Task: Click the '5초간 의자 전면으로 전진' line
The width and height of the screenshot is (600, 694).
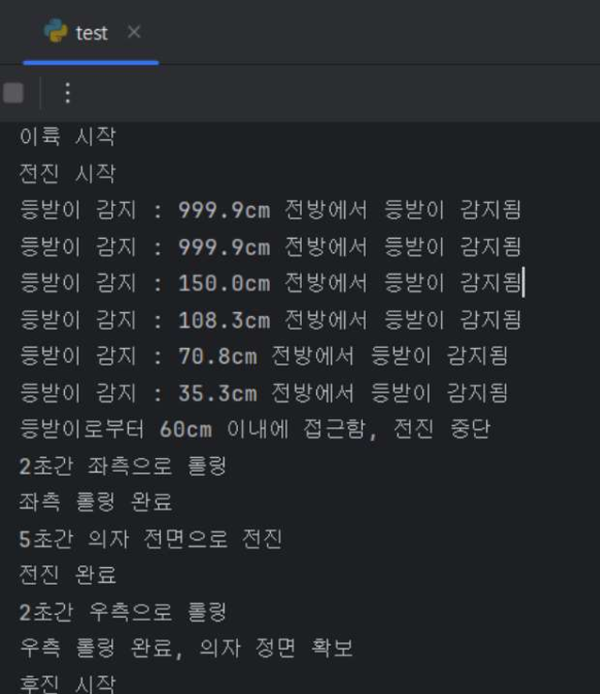Action: pos(150,539)
